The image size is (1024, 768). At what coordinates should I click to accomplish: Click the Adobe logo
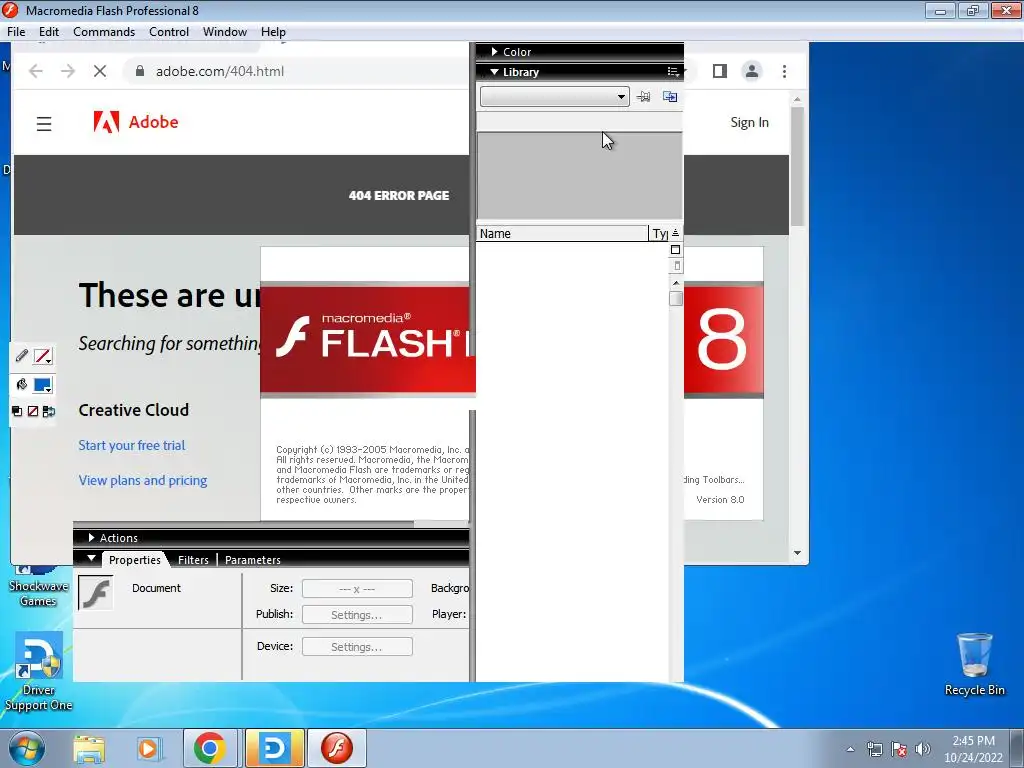tap(136, 122)
